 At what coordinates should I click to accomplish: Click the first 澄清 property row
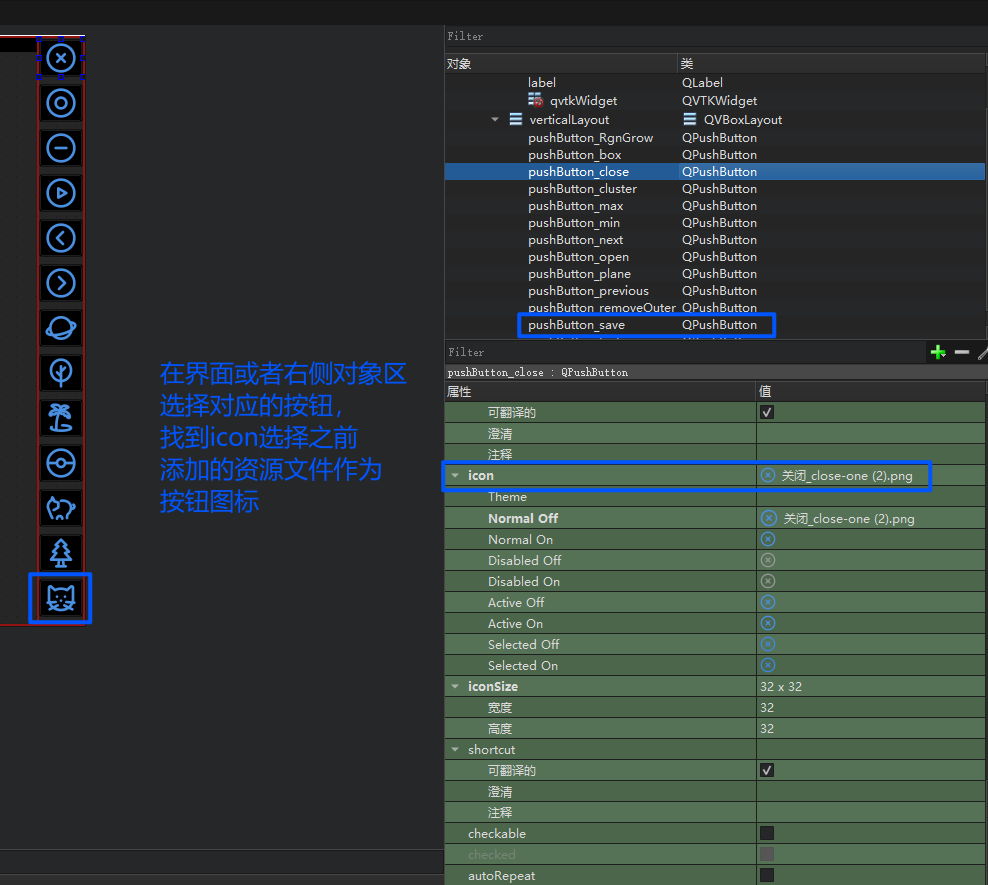tap(715, 433)
